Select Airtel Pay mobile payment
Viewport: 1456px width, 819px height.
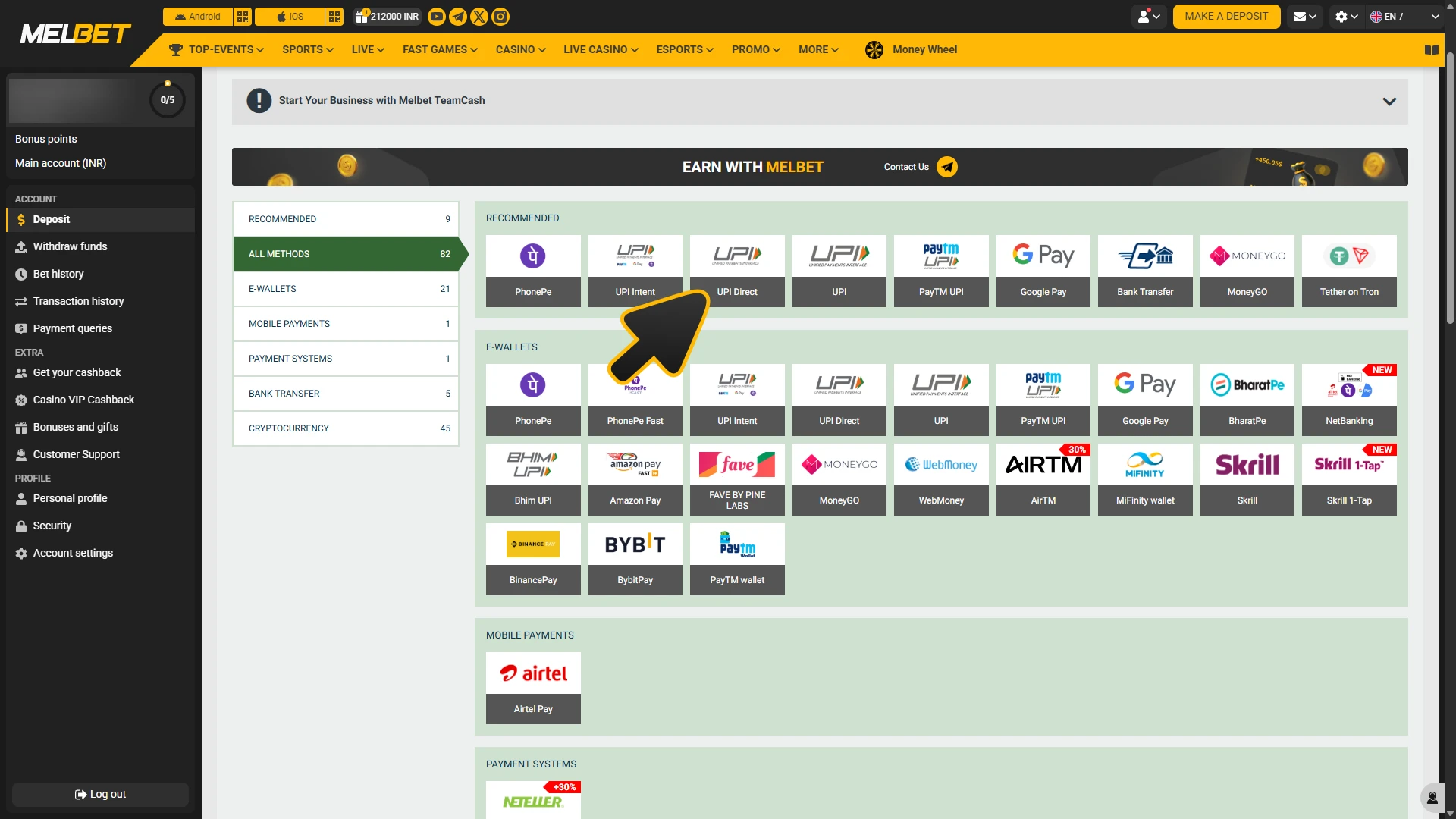533,688
